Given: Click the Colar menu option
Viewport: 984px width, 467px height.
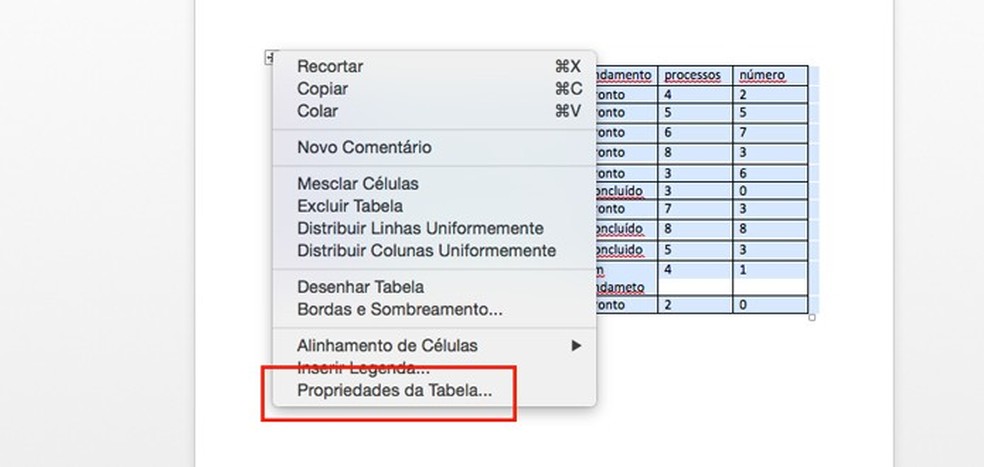Looking at the screenshot, I should 317,111.
